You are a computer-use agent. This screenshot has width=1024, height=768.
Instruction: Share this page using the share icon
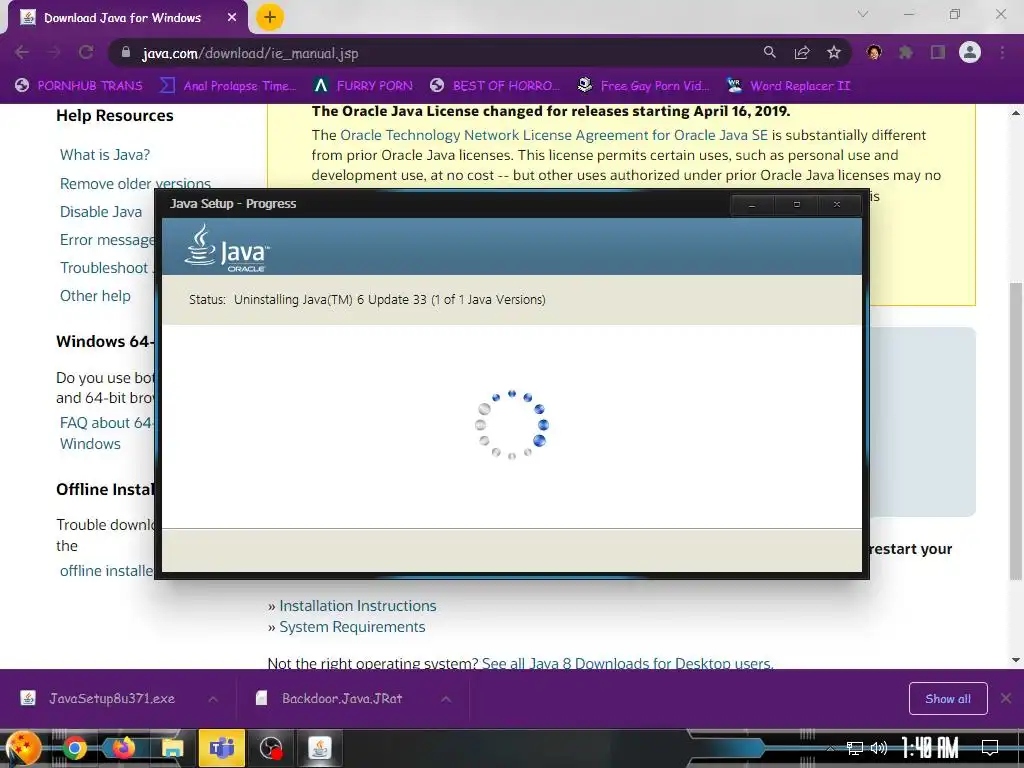click(802, 52)
